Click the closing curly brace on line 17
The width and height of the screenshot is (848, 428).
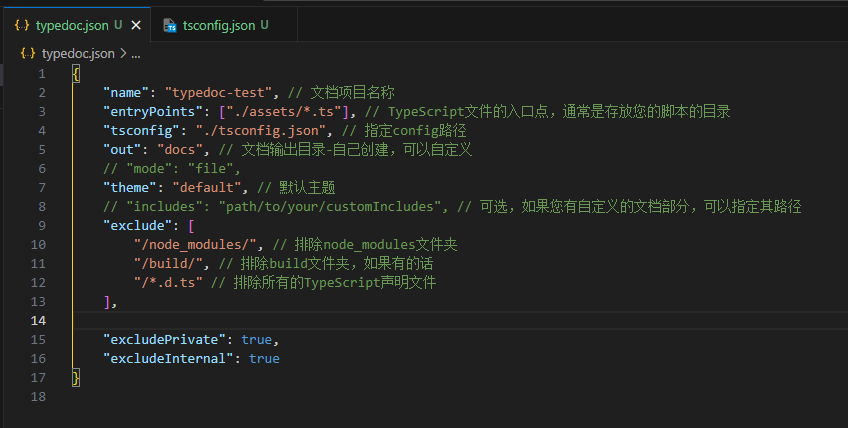click(77, 377)
